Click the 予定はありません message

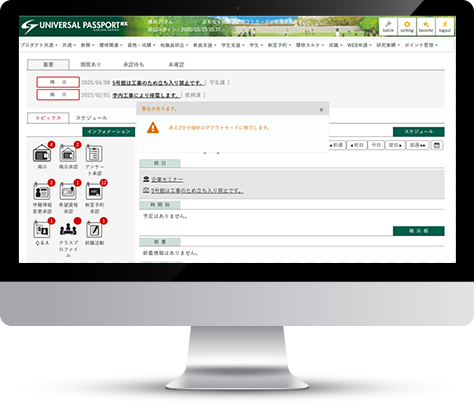[165, 216]
